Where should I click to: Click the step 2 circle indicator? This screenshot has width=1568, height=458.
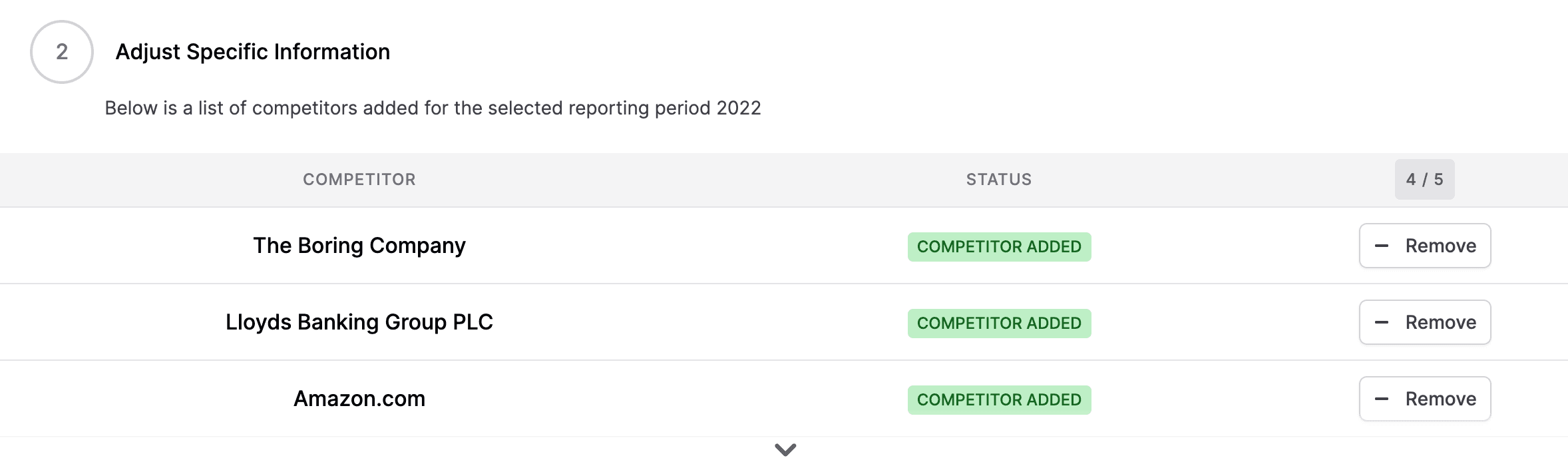[x=62, y=52]
